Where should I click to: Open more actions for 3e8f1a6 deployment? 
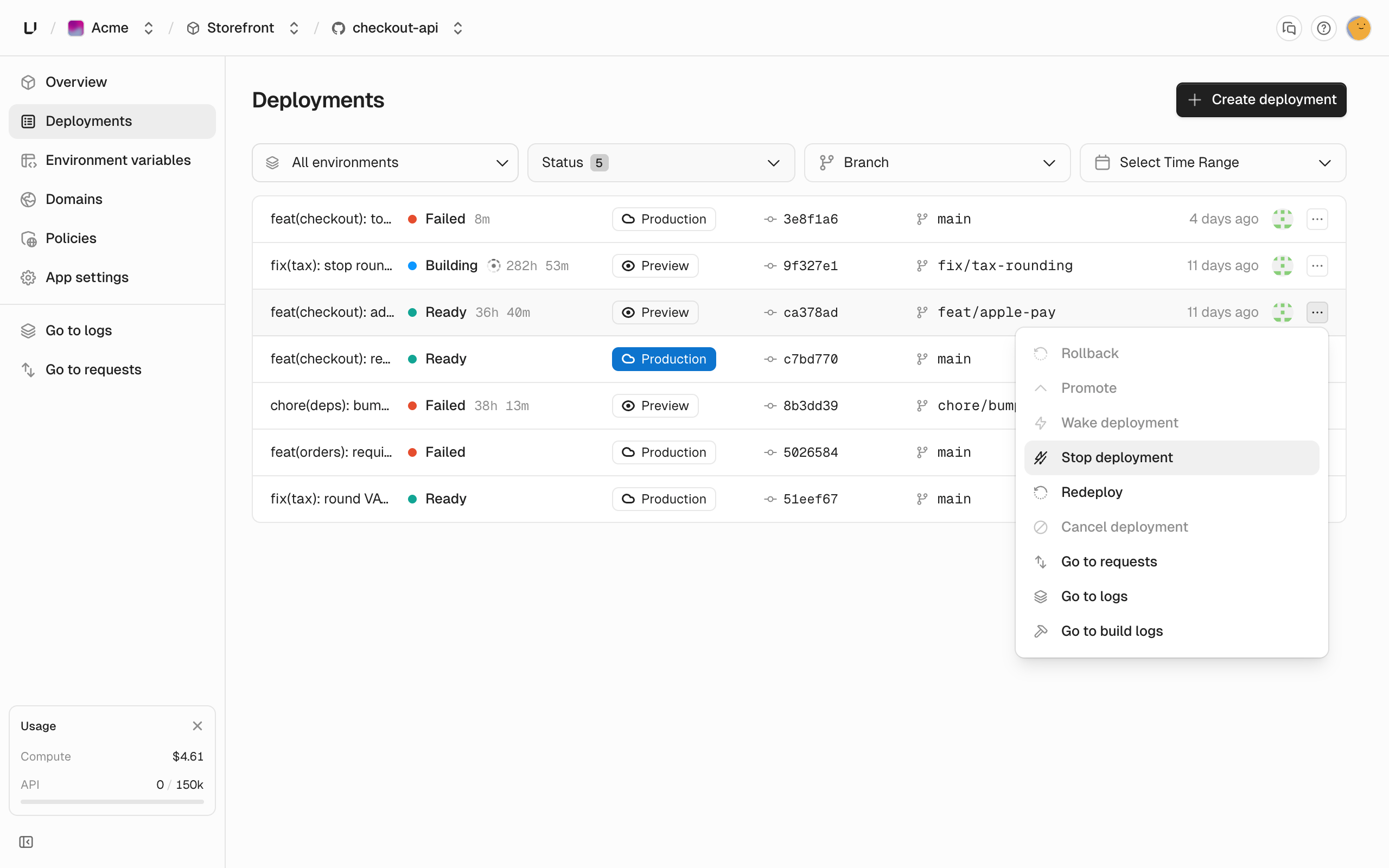(x=1317, y=219)
